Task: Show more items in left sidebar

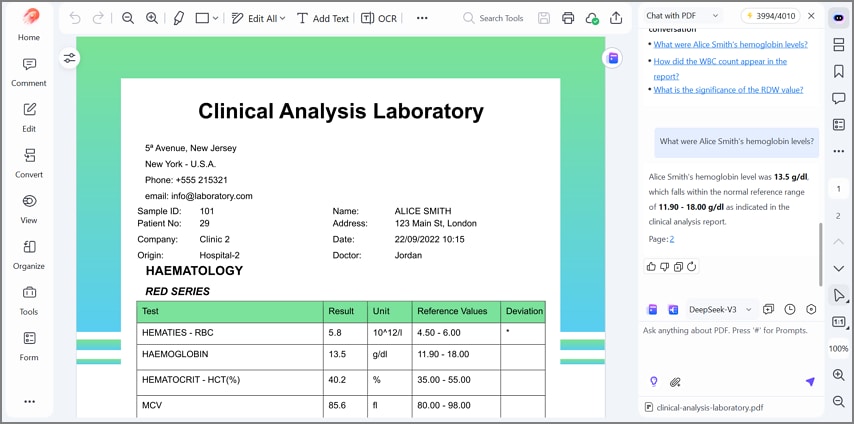Action: 29,402
